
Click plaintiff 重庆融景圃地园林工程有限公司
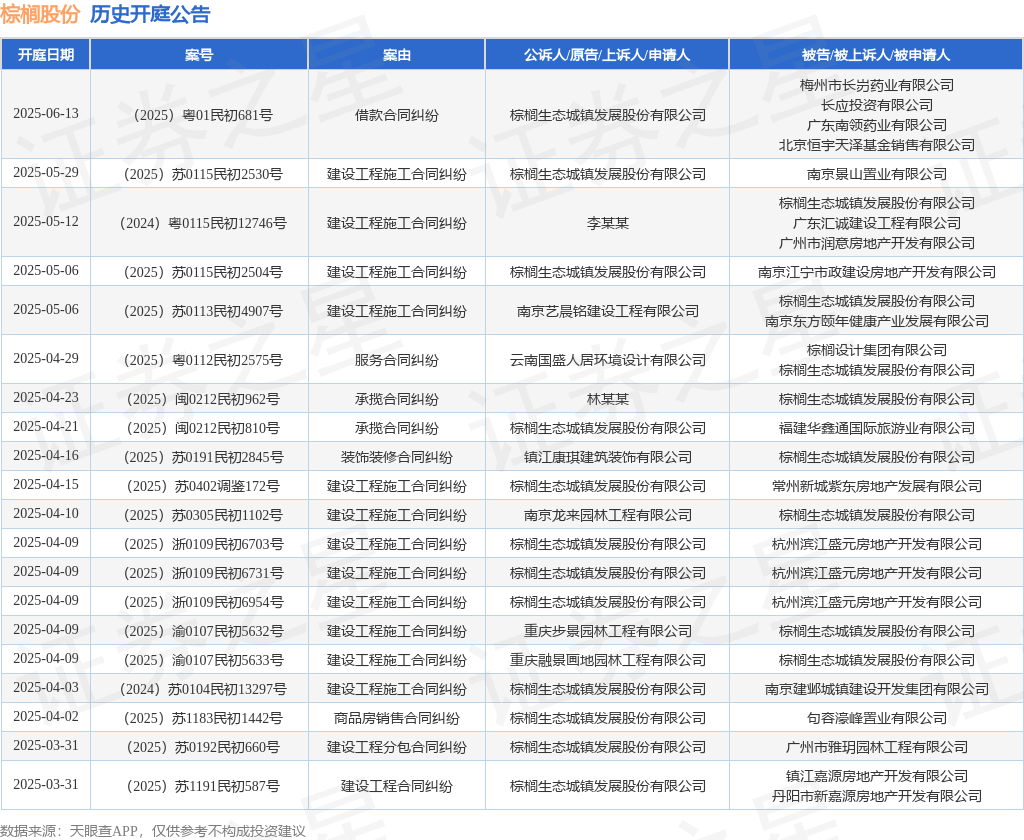607,660
